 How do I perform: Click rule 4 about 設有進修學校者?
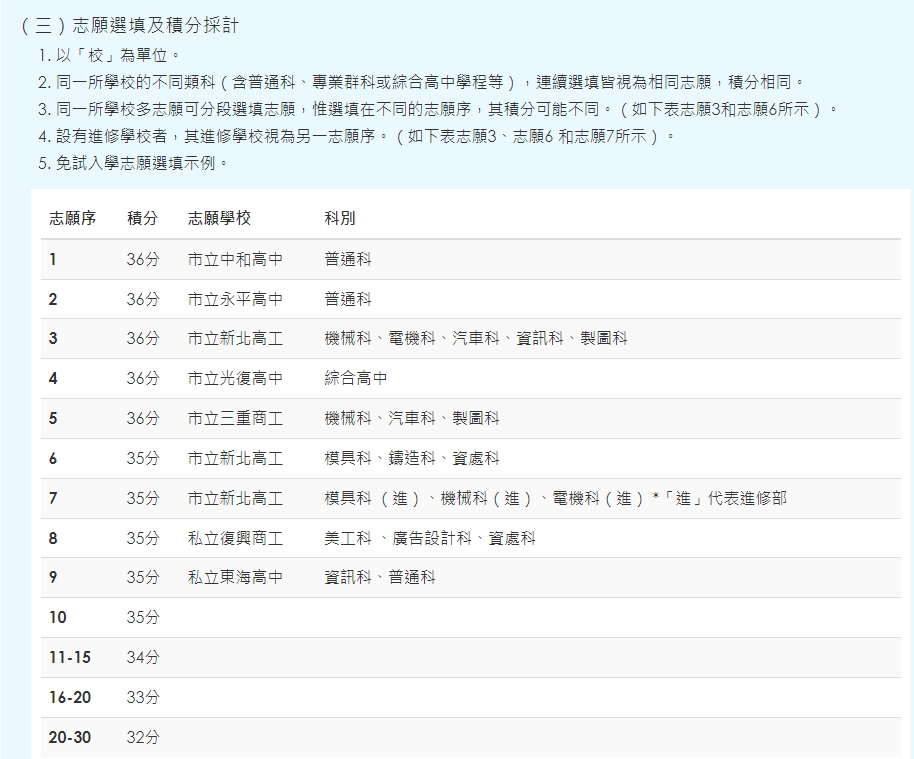point(356,136)
